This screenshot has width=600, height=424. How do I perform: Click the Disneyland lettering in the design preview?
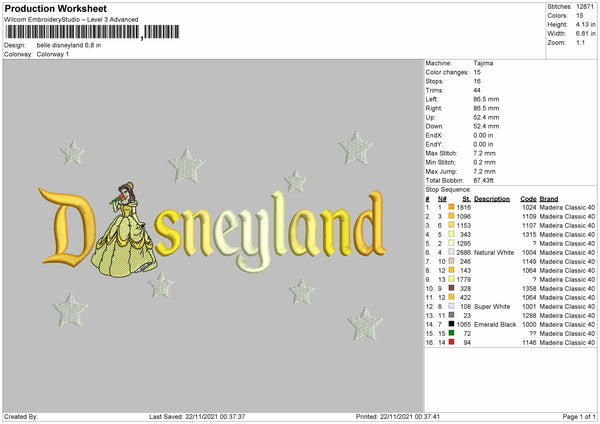point(213,231)
